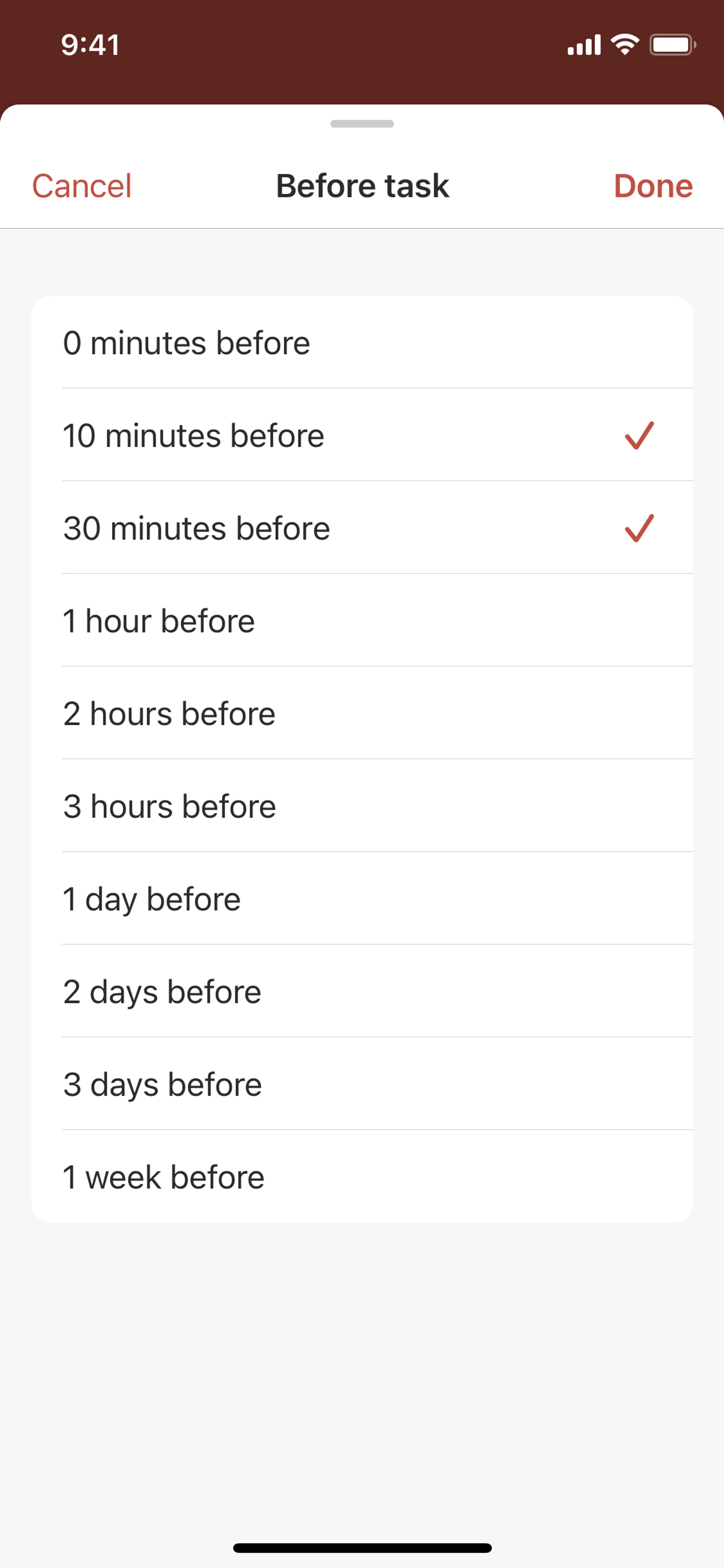Tap the battery icon in status bar
Image resolution: width=724 pixels, height=1568 pixels.
click(x=672, y=45)
